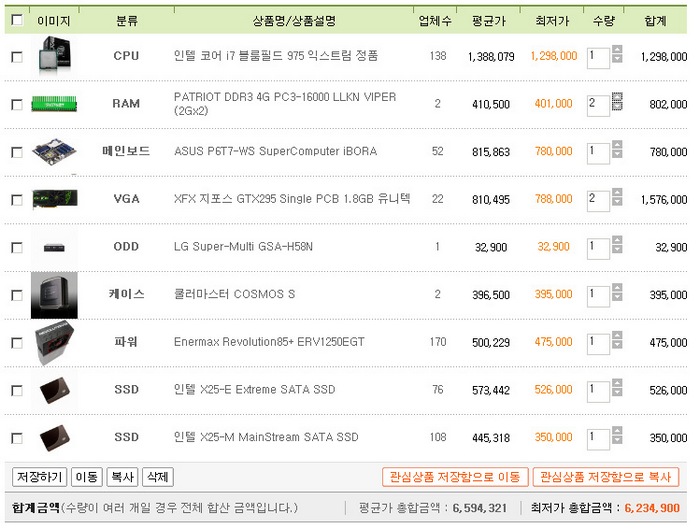Decrease quantity for the COSMOS S case
The image size is (700, 529).
click(x=617, y=297)
